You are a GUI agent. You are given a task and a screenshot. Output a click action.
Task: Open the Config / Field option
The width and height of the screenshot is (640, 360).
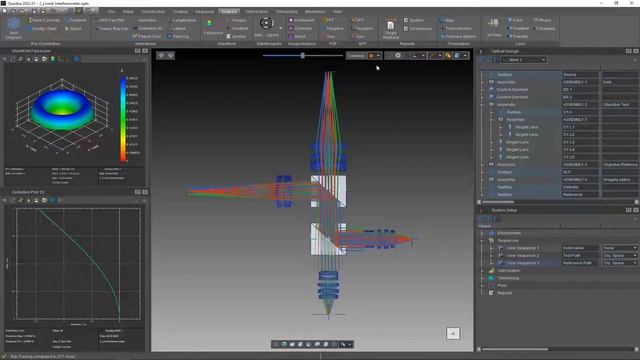pyautogui.click(x=41, y=29)
